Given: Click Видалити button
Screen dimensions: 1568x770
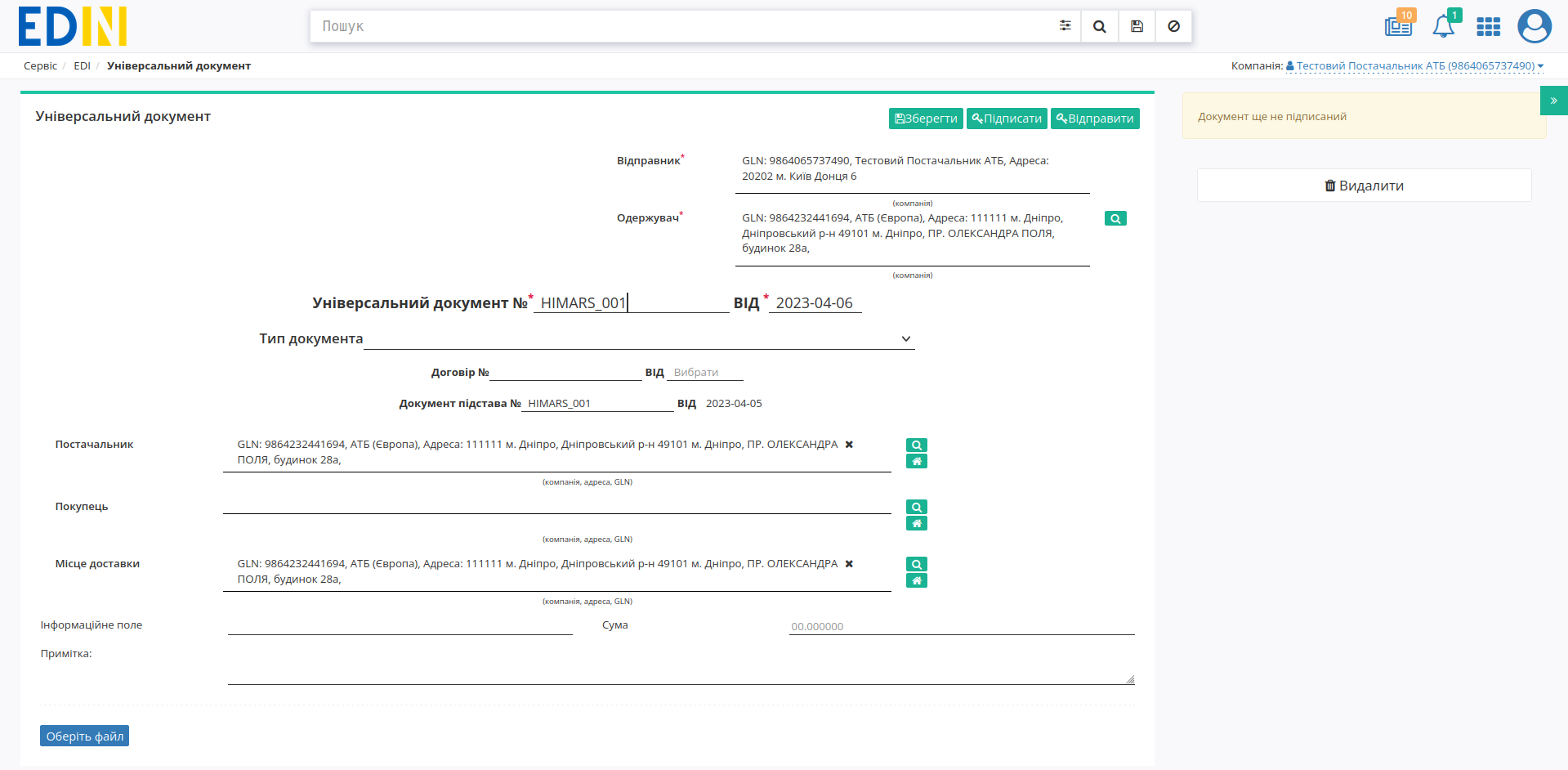Looking at the screenshot, I should click(x=1364, y=186).
